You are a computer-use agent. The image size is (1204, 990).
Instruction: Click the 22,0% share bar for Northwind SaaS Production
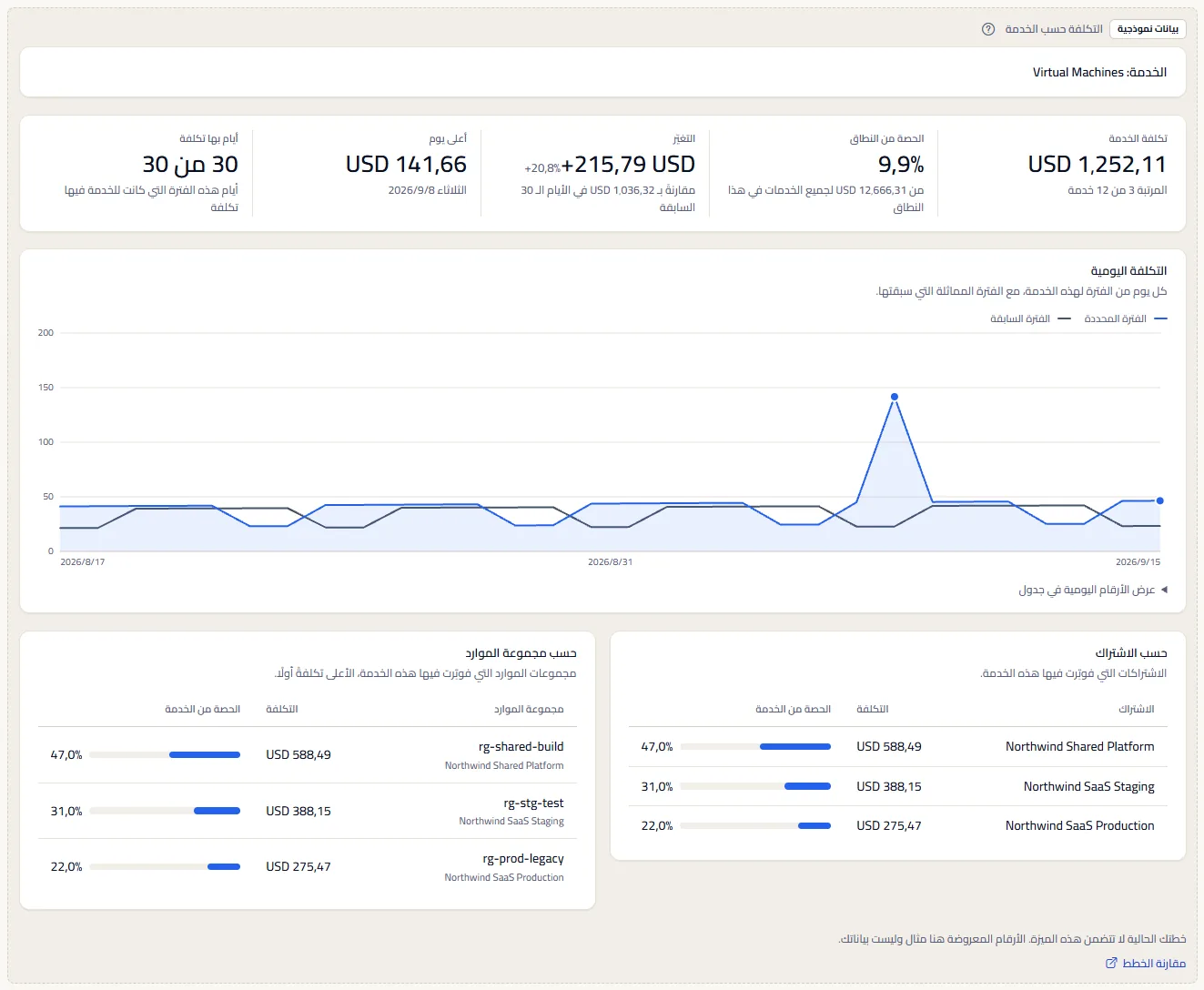755,825
